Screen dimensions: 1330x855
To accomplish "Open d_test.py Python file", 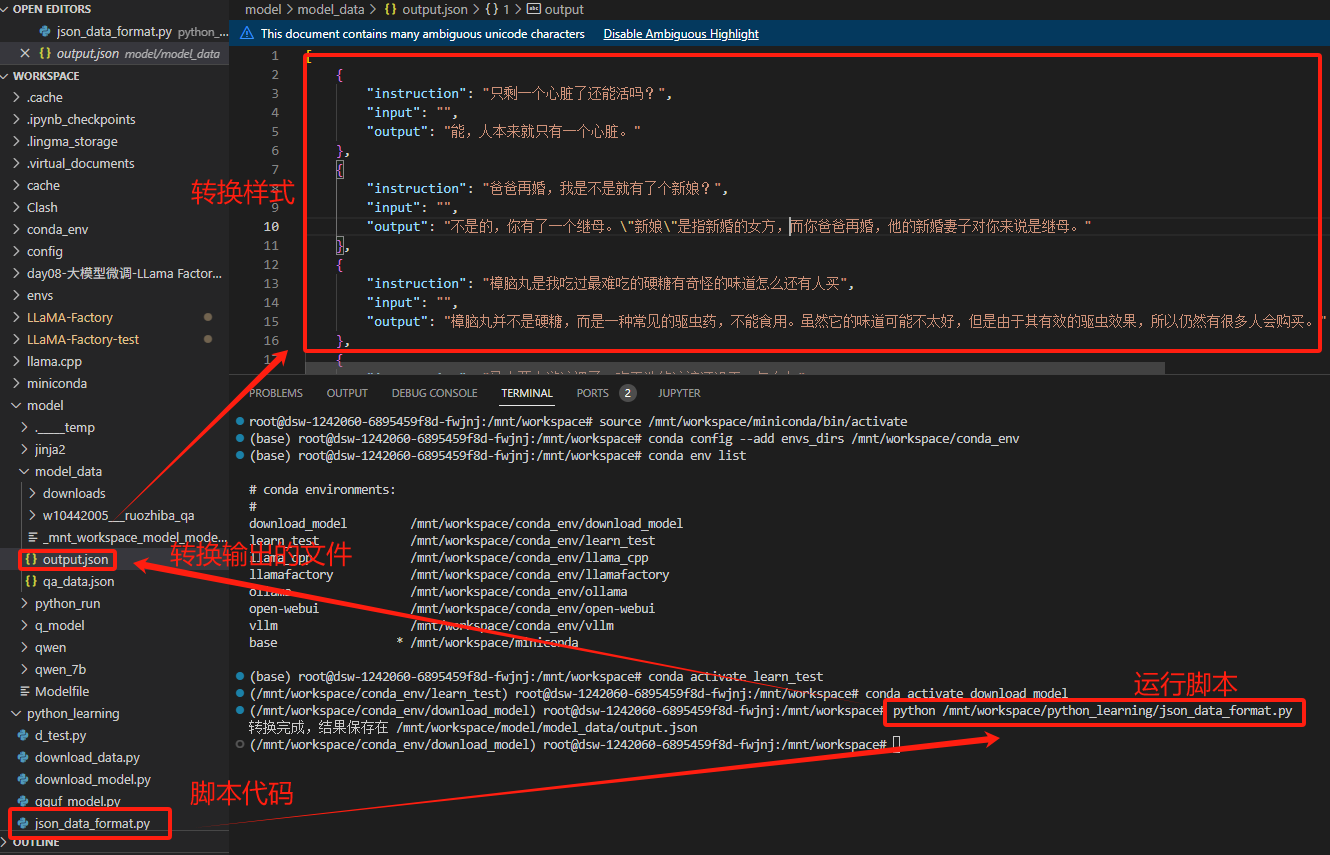I will [x=60, y=735].
